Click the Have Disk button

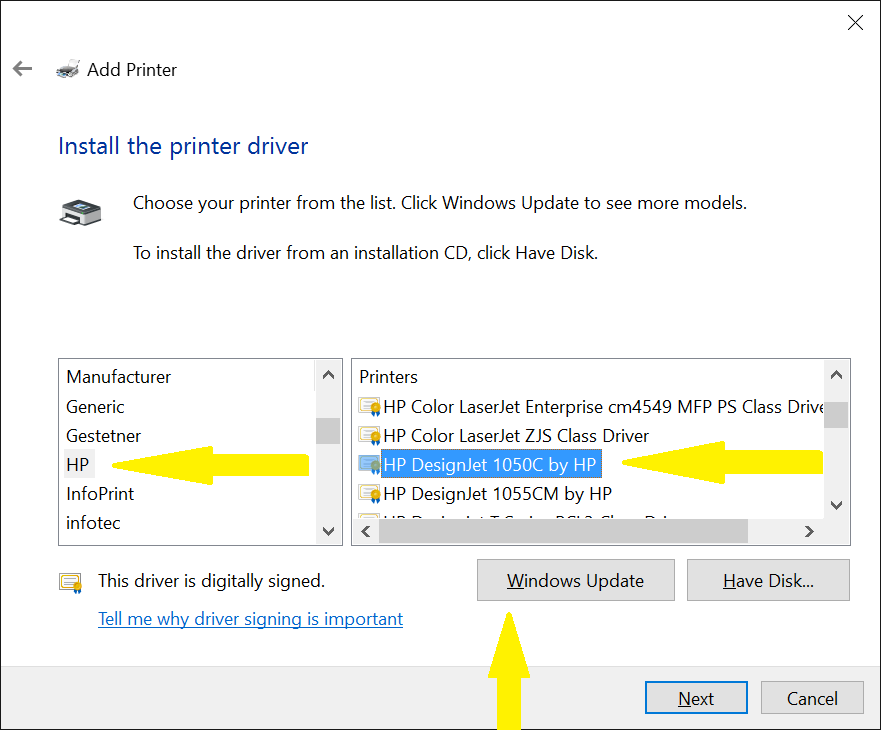click(768, 581)
